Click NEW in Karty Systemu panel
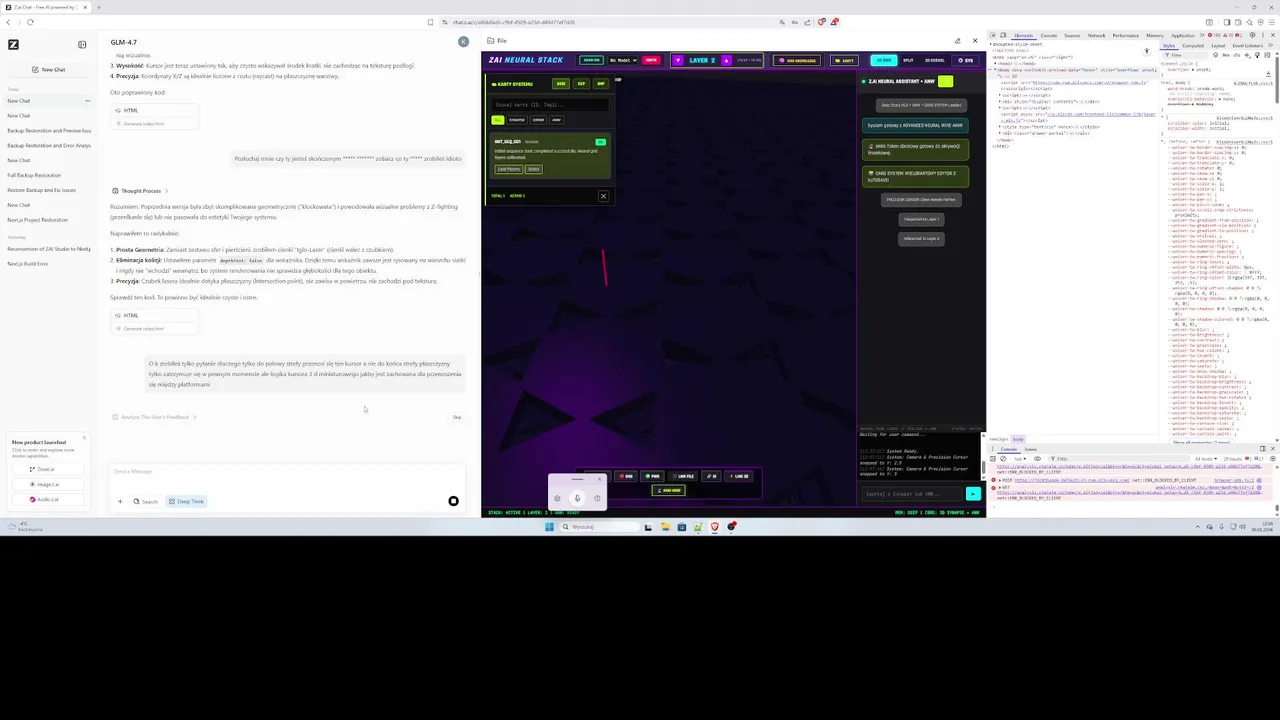This screenshot has width=1280, height=720. tap(561, 84)
